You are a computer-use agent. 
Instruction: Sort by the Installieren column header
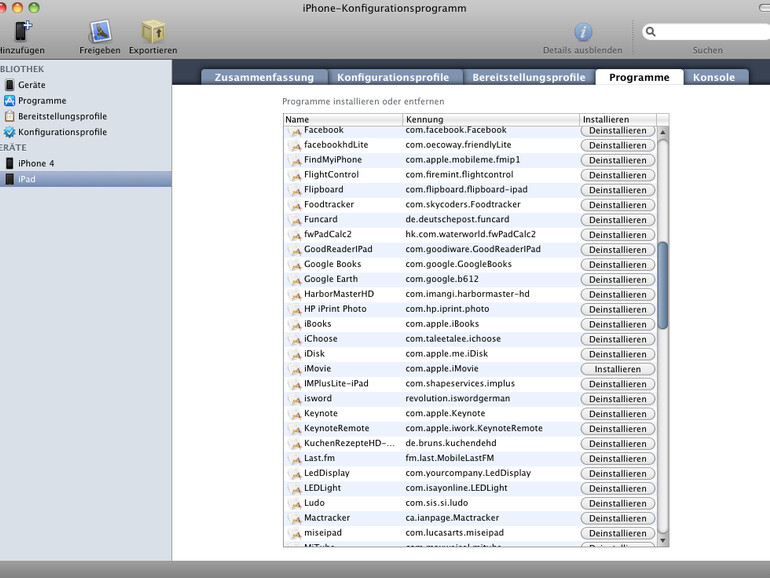pyautogui.click(x=618, y=119)
